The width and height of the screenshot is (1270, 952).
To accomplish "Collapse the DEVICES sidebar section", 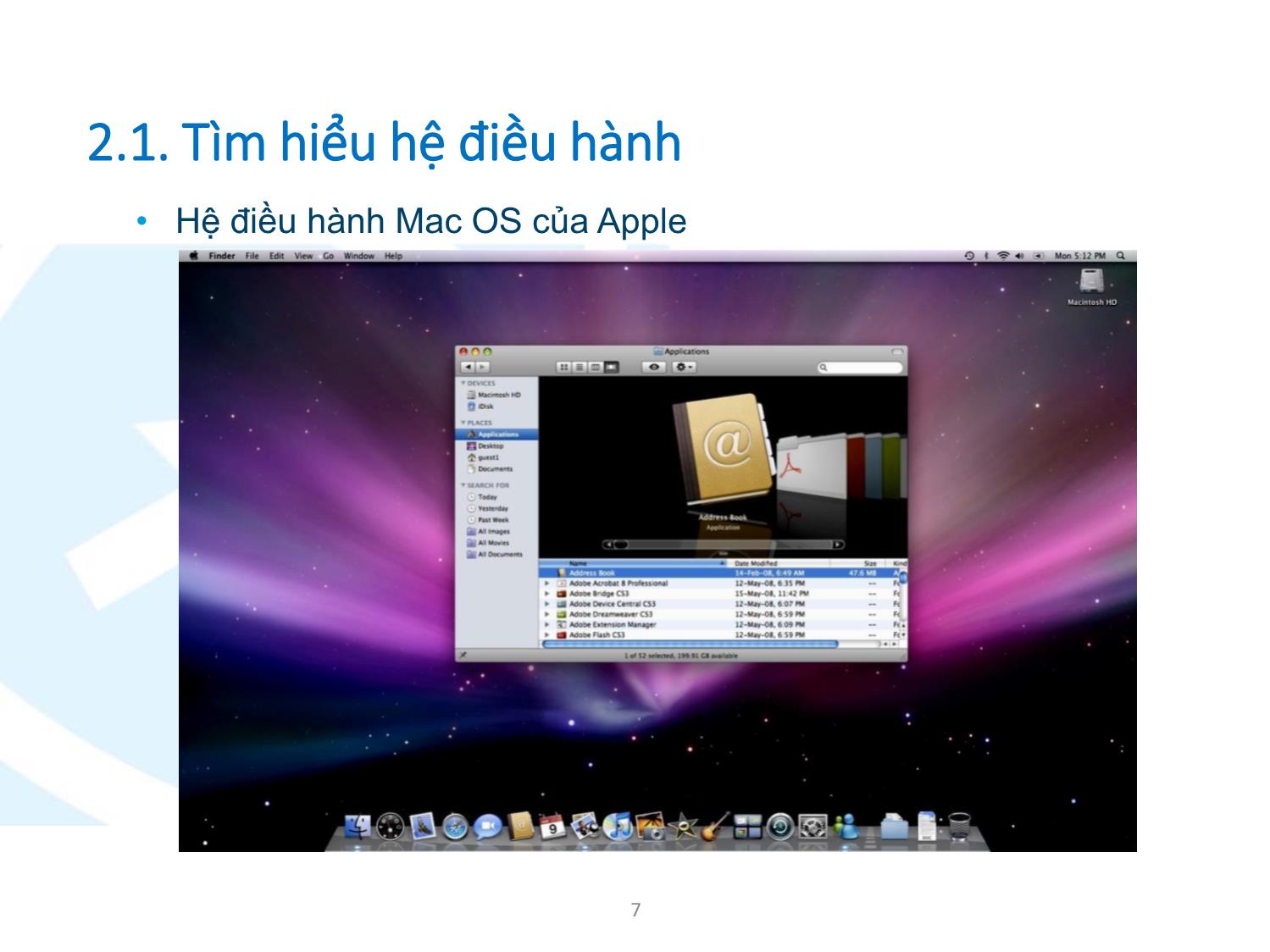I will coord(463,384).
